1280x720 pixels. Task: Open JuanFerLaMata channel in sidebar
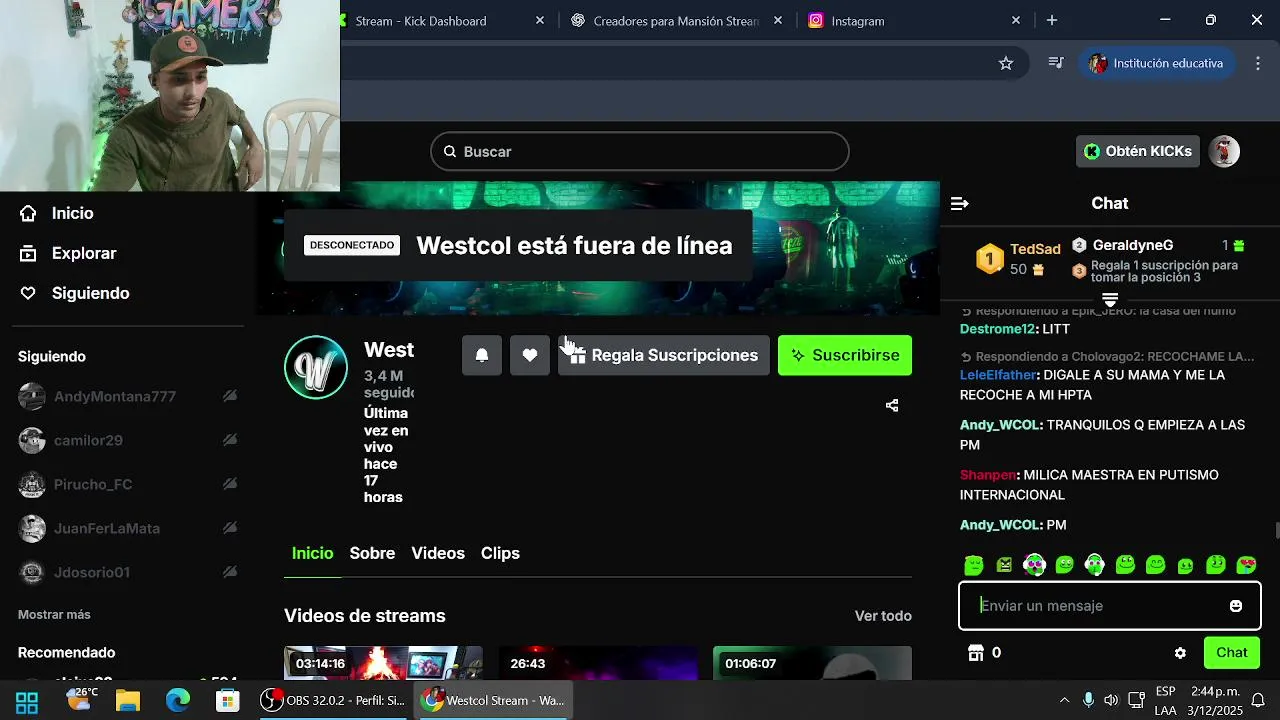tap(107, 528)
